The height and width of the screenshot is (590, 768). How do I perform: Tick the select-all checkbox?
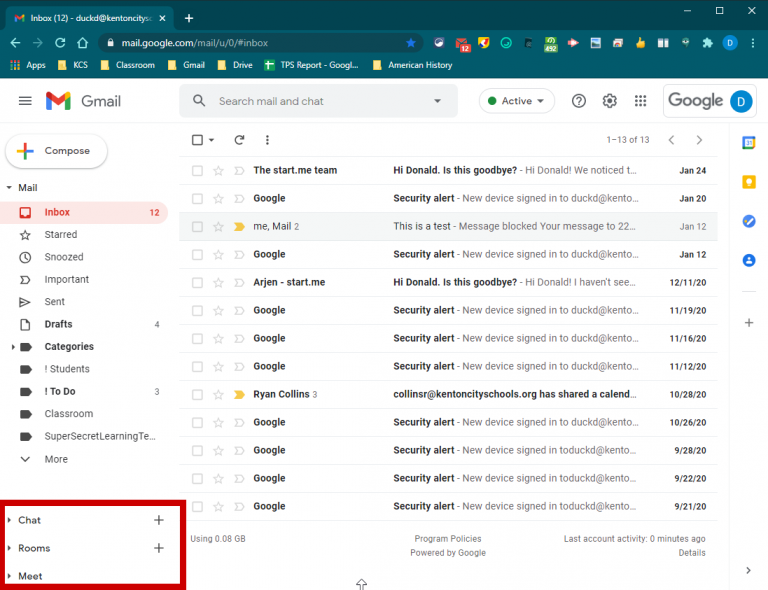tap(197, 140)
